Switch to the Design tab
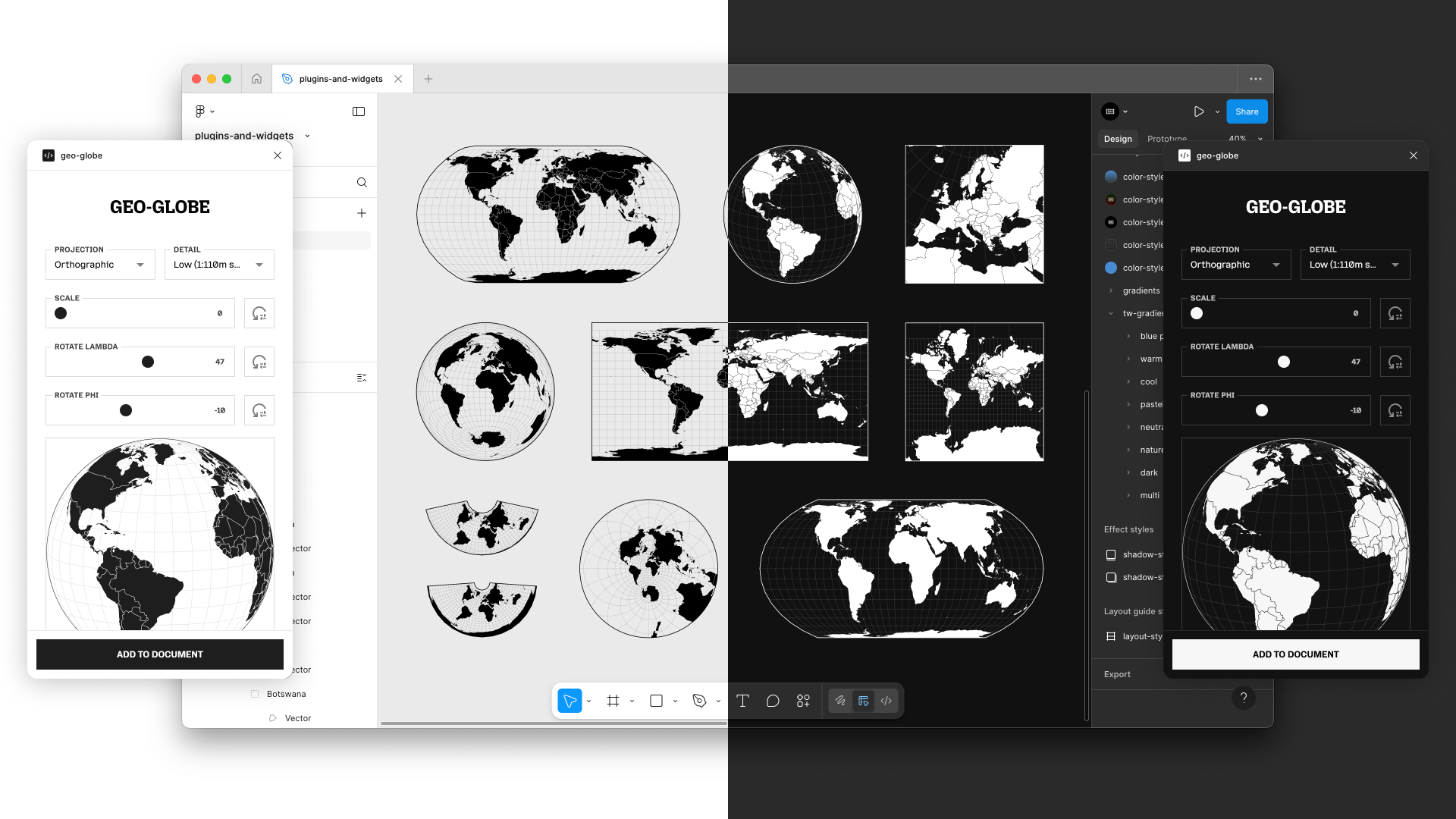 tap(1118, 139)
